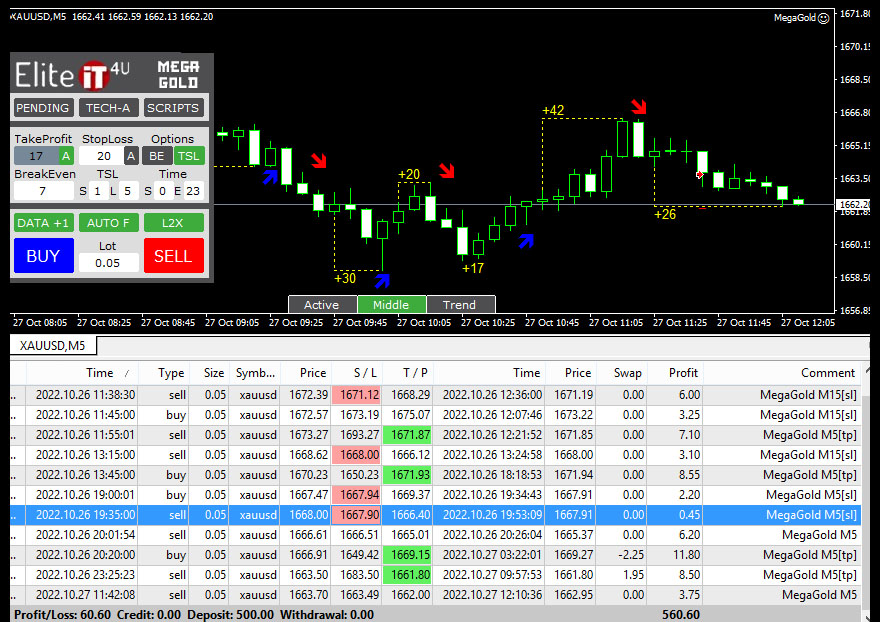Image resolution: width=880 pixels, height=622 pixels.
Task: Click the green T/P cell 1669.15
Action: pos(407,555)
